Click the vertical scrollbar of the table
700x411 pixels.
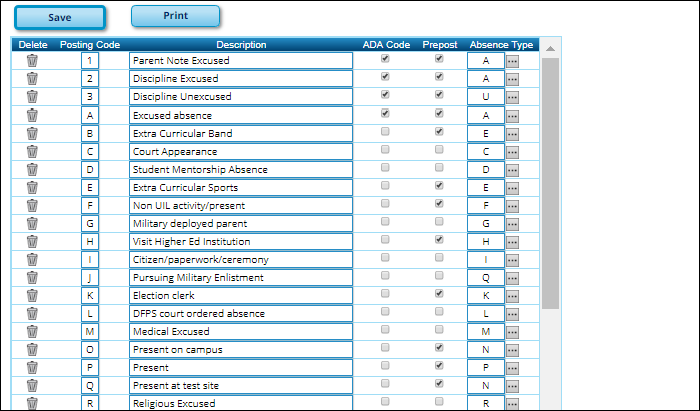(550, 180)
